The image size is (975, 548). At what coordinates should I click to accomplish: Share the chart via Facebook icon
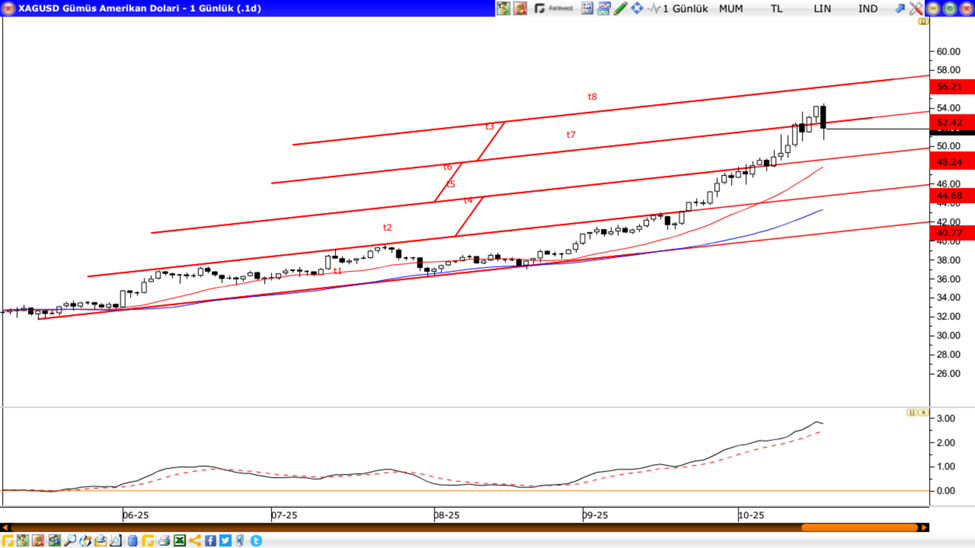(x=211, y=541)
